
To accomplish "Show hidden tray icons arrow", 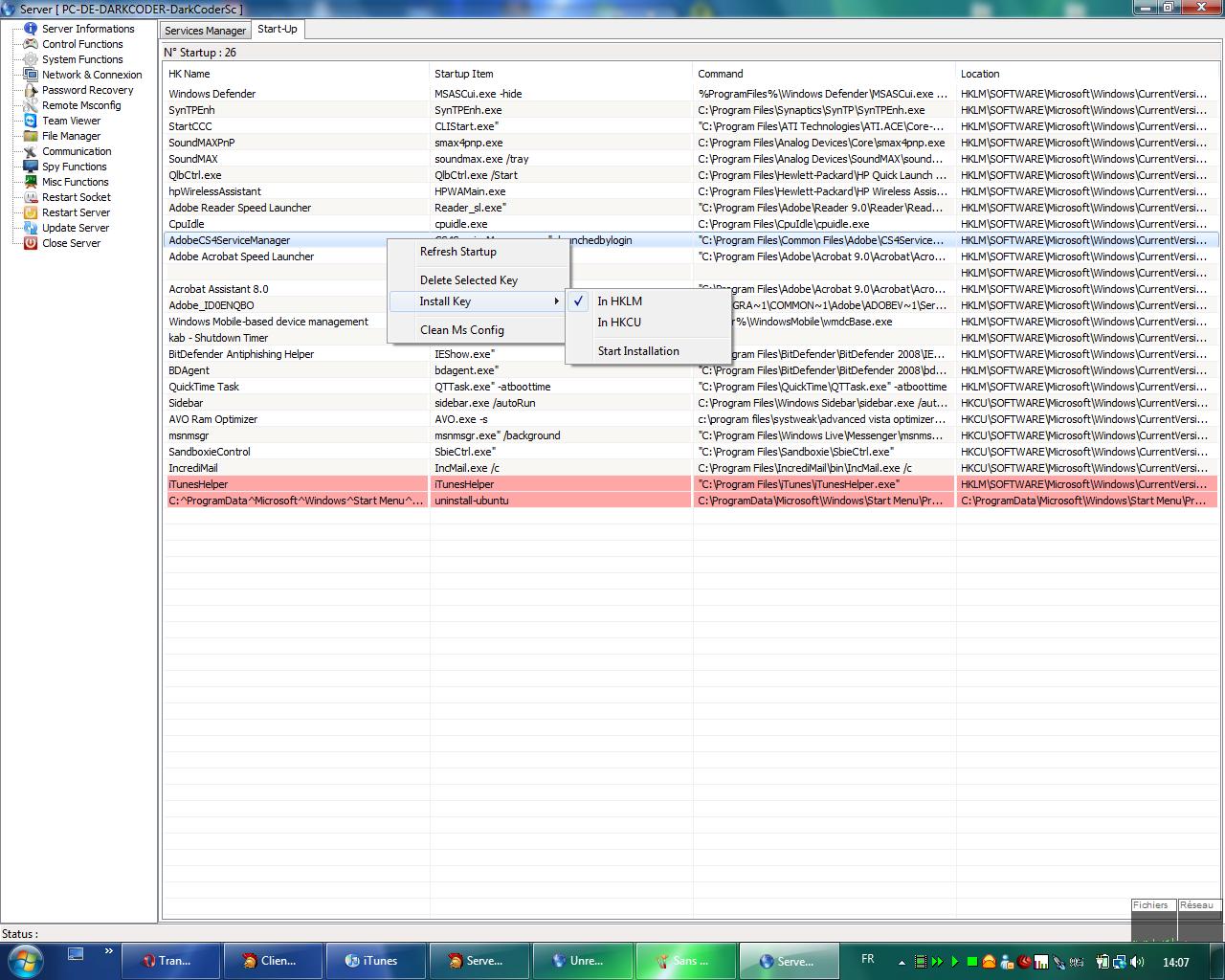I will tap(902, 962).
